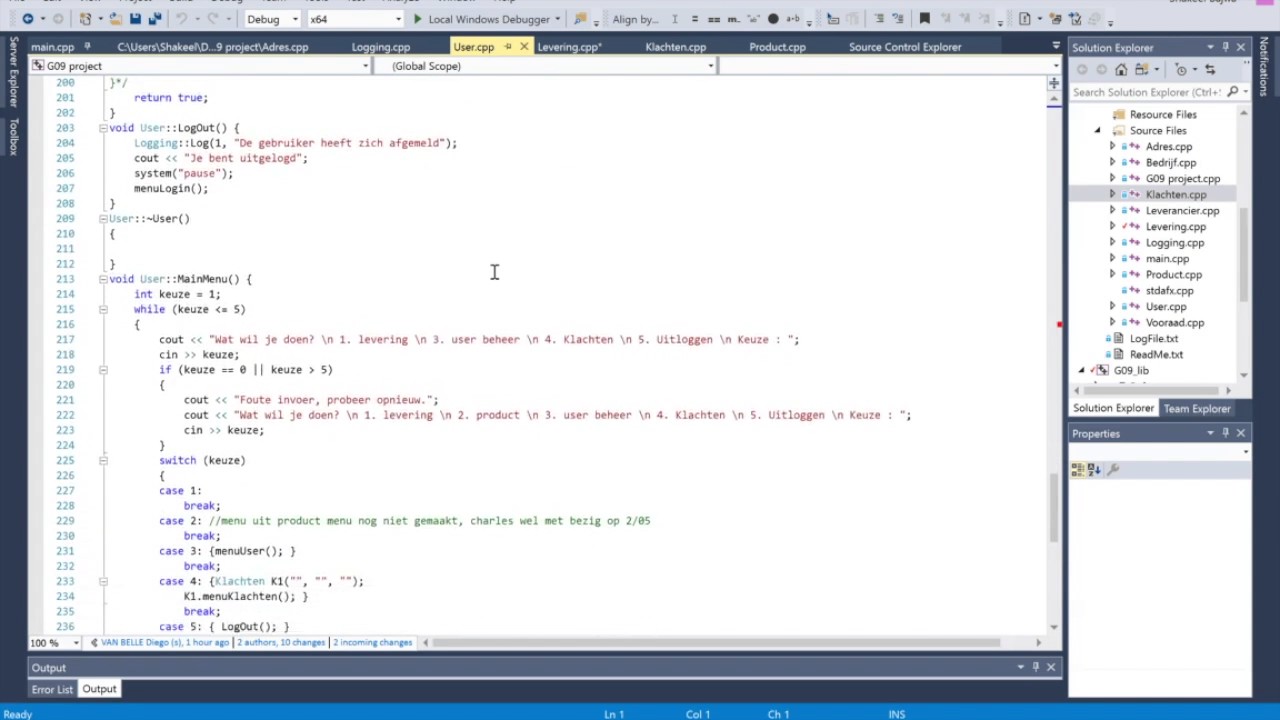Select Levering.cpp in Solution Explorer
The height and width of the screenshot is (720, 1280).
pyautogui.click(x=1175, y=227)
